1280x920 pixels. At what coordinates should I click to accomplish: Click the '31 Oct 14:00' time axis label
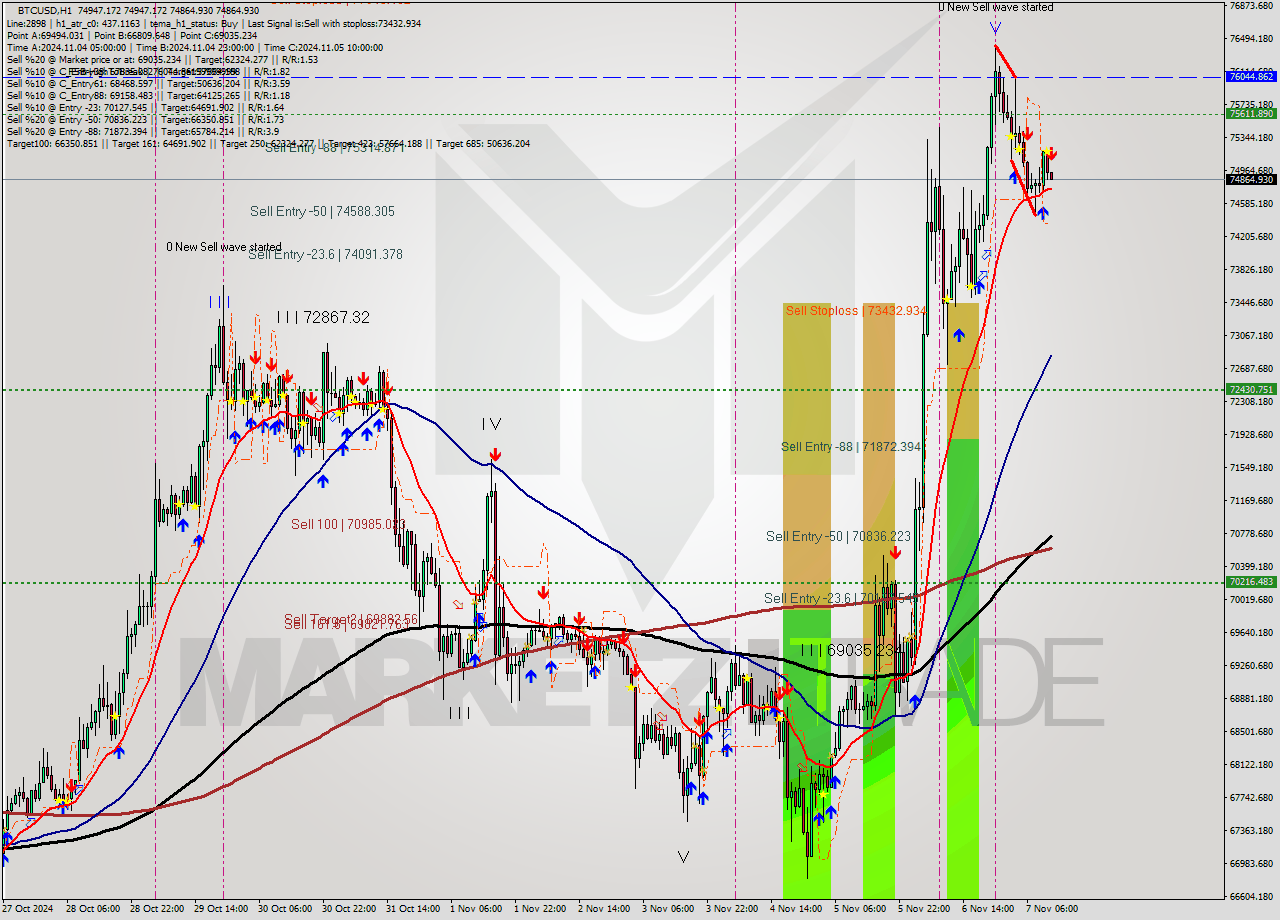[x=413, y=909]
